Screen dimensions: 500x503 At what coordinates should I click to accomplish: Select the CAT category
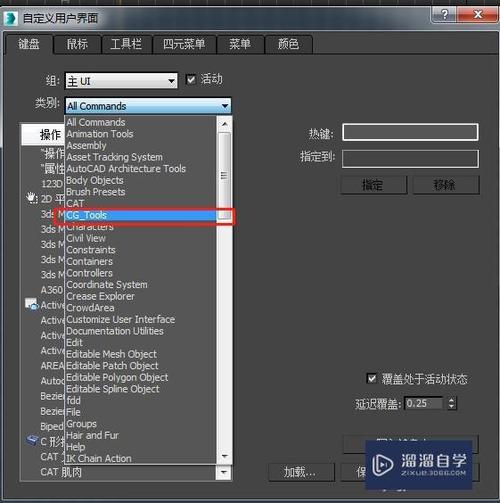coord(75,203)
